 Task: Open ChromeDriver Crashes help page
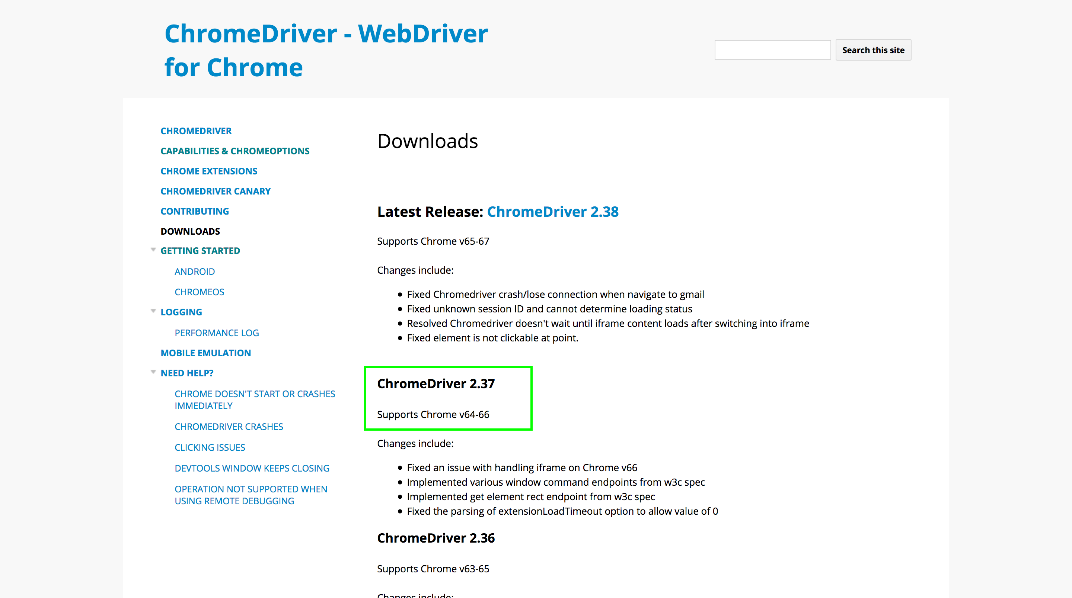pyautogui.click(x=229, y=426)
